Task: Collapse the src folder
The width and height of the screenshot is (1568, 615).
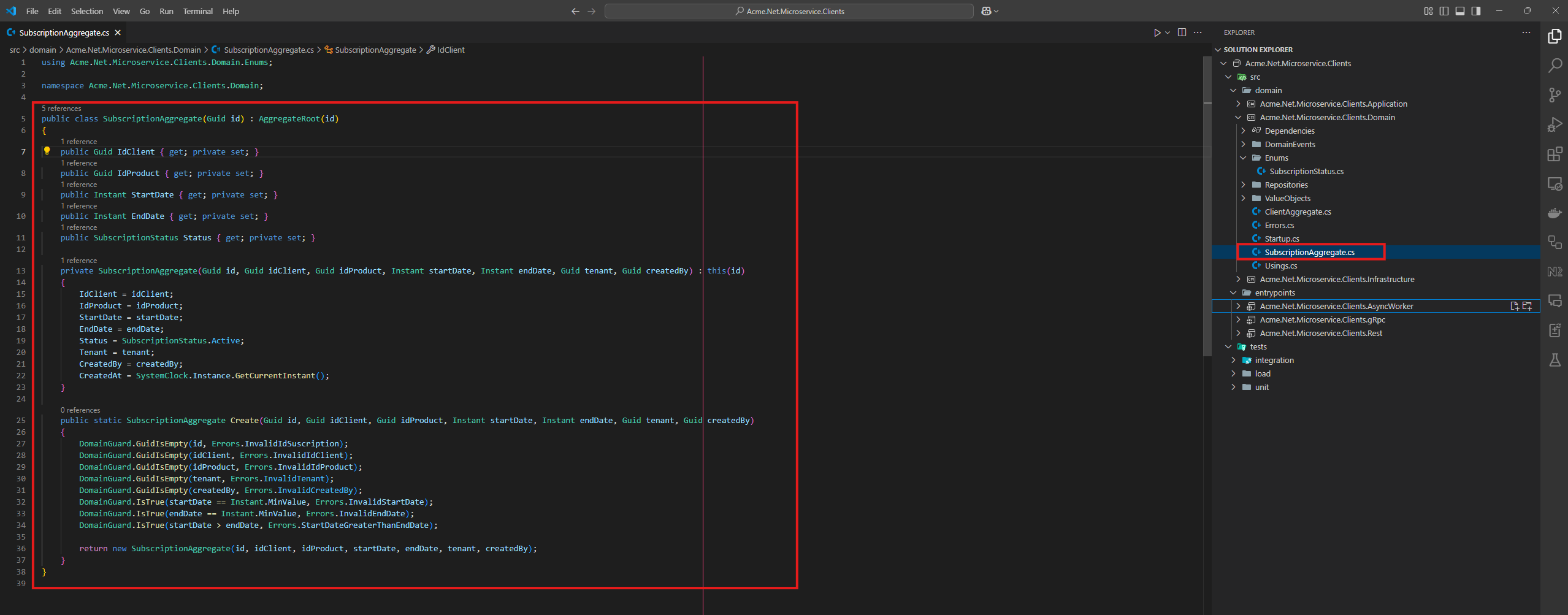Action: point(1228,77)
